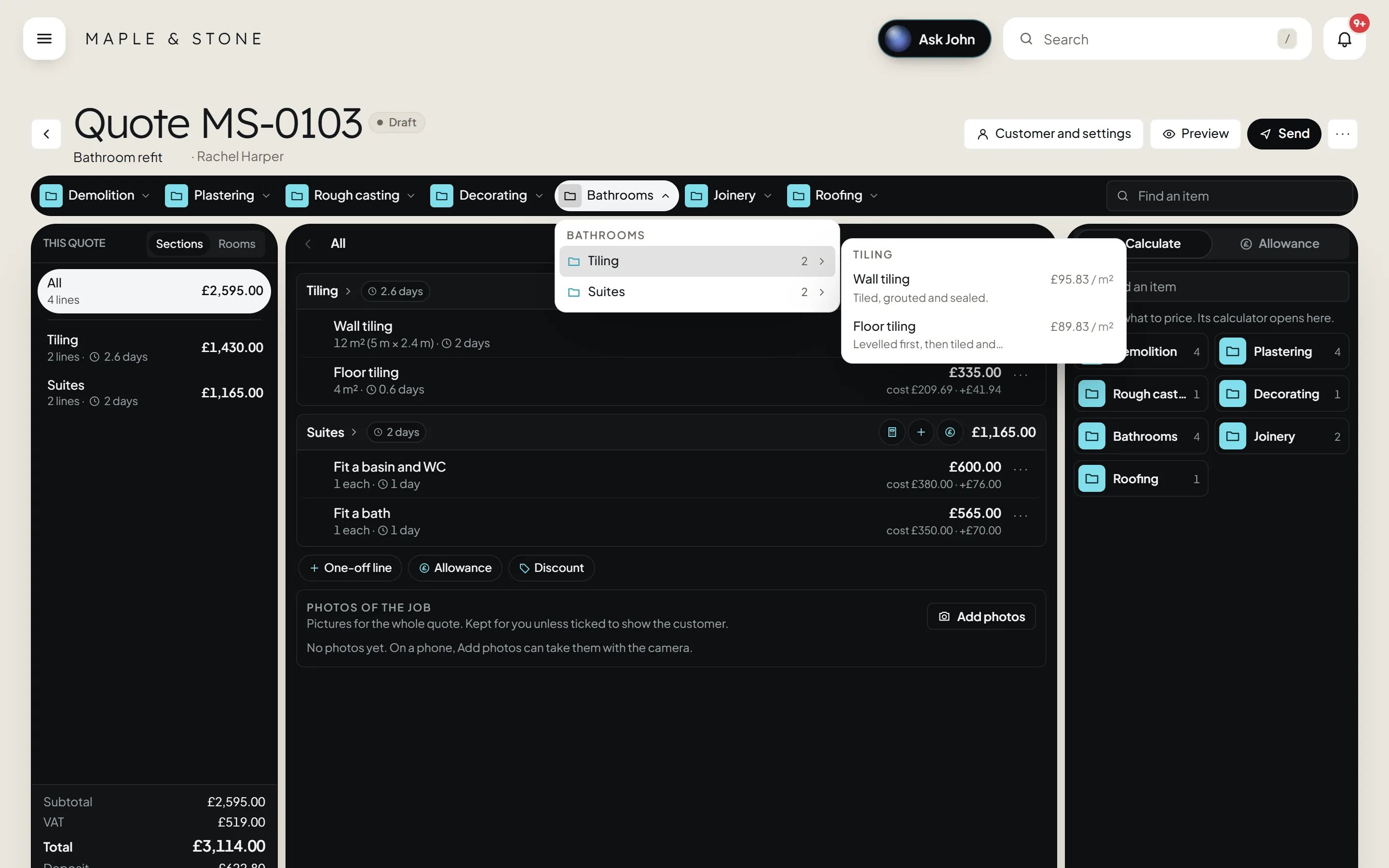Viewport: 1389px width, 868px height.
Task: Expand the Roofing category dropdown
Action: click(832, 195)
